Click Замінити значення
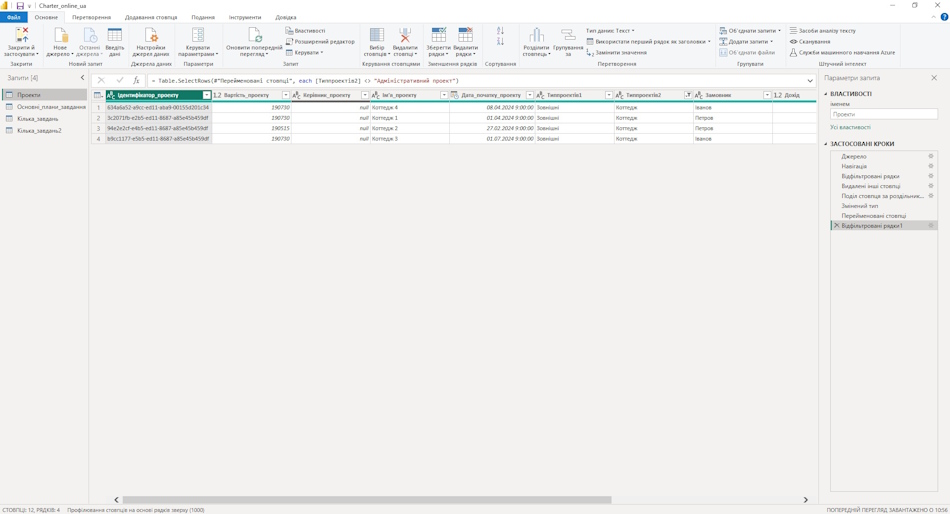Screen dimensions: 950x514 click(617, 53)
